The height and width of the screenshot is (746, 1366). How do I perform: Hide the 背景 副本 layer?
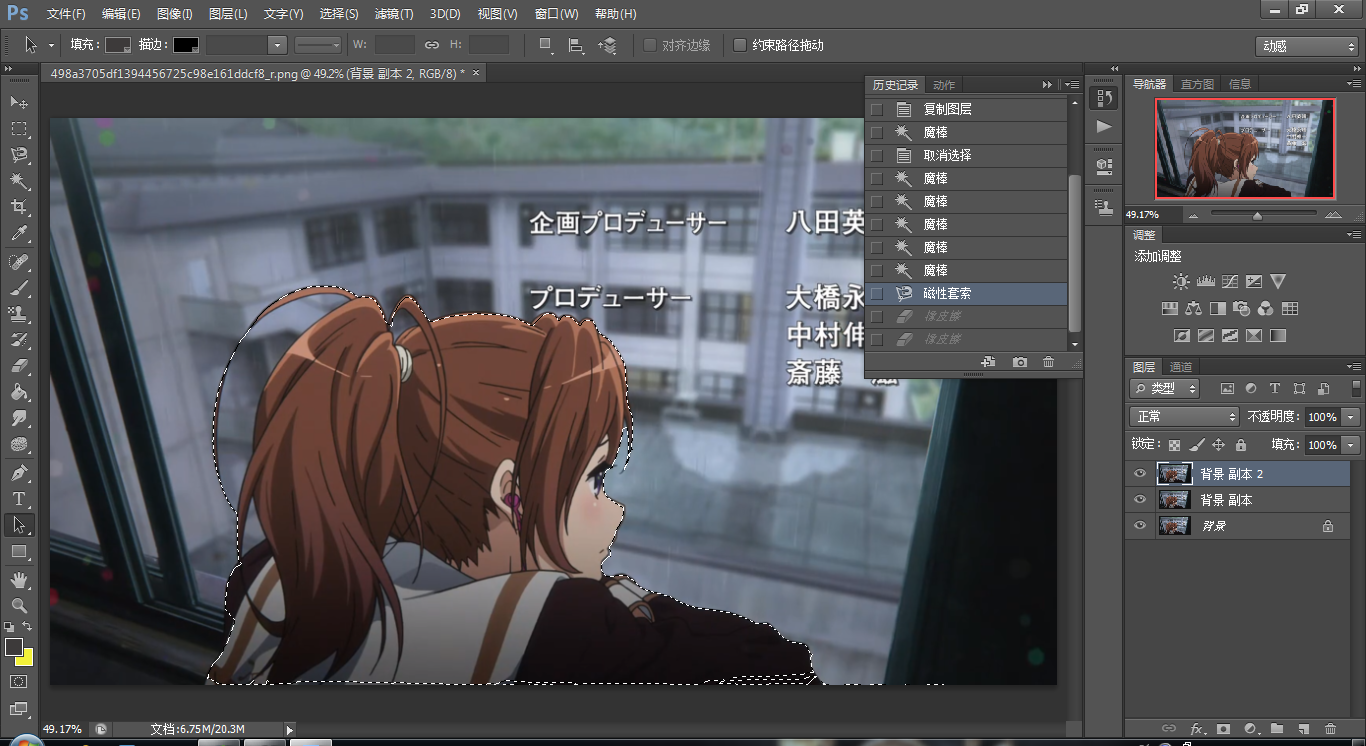click(1140, 500)
